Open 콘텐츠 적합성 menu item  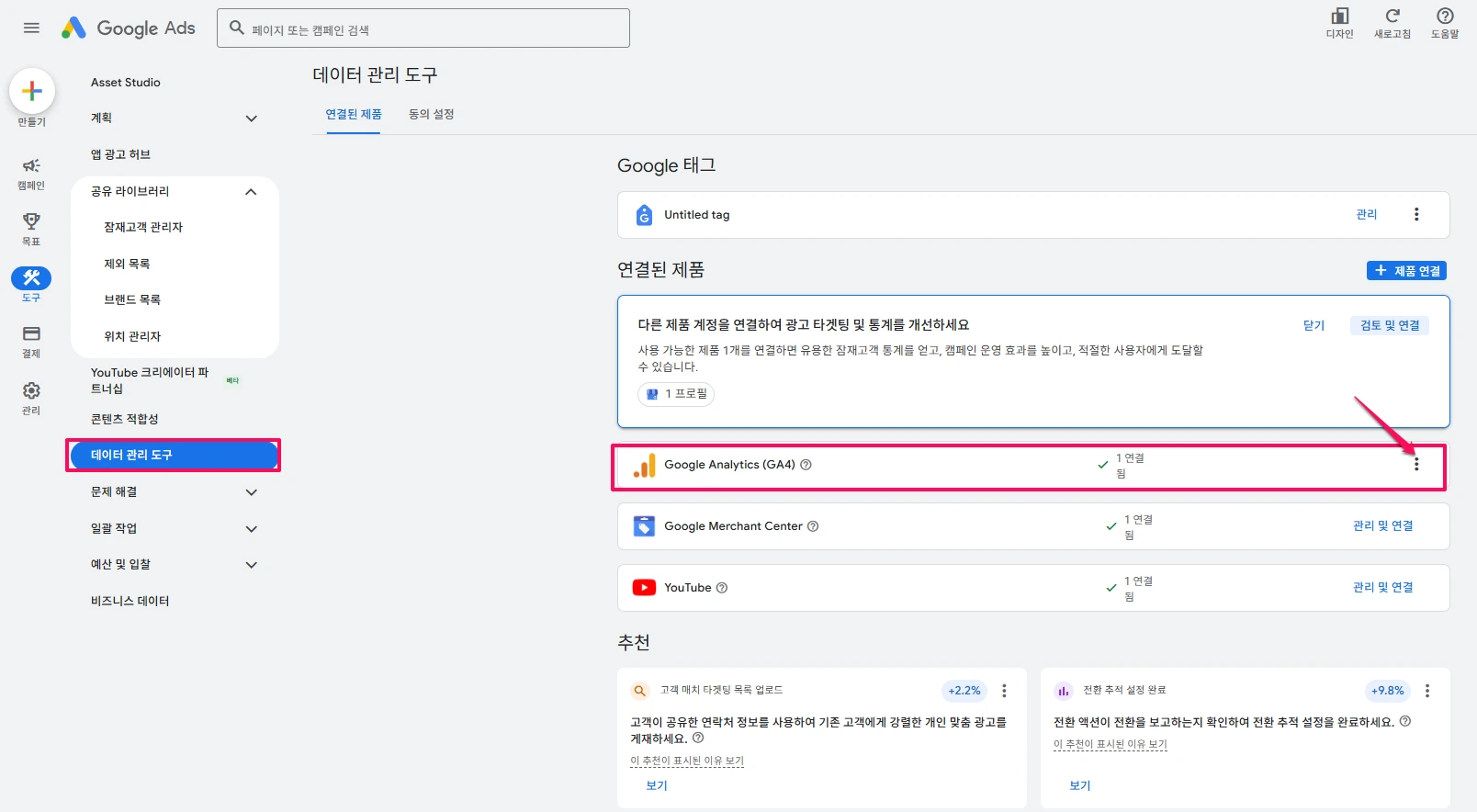125,419
